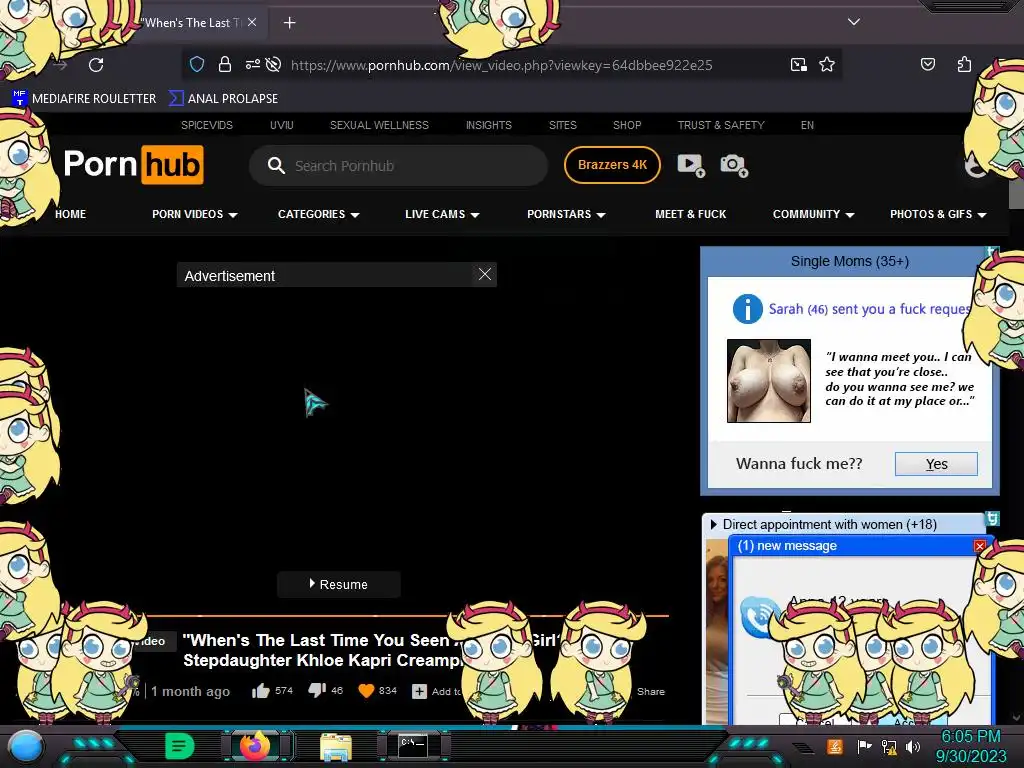Screen dimensions: 1024x768
Task: Expand the COMMUNITY dropdown
Action: (813, 214)
